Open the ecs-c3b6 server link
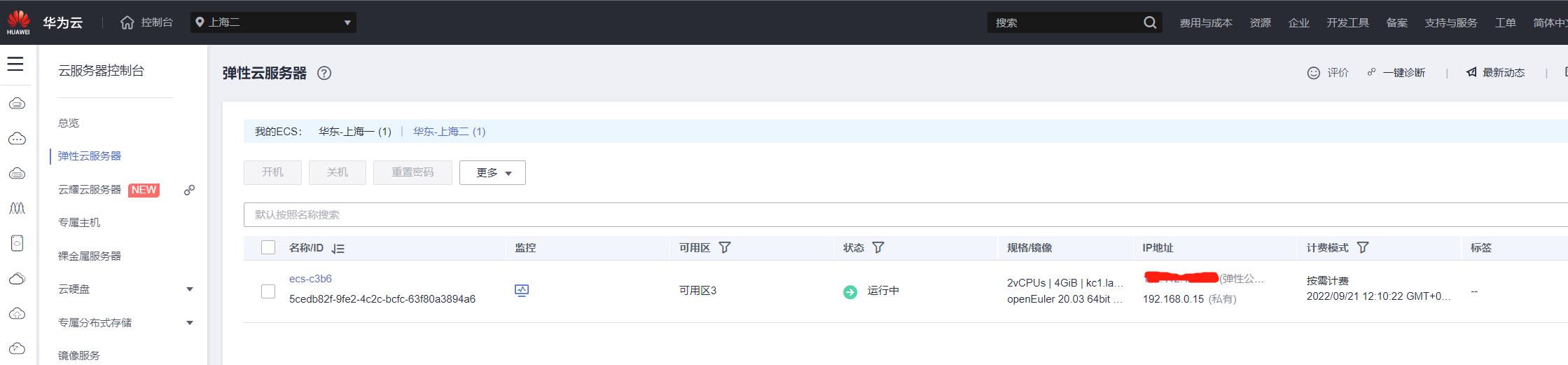This screenshot has width=1568, height=365. coord(310,279)
